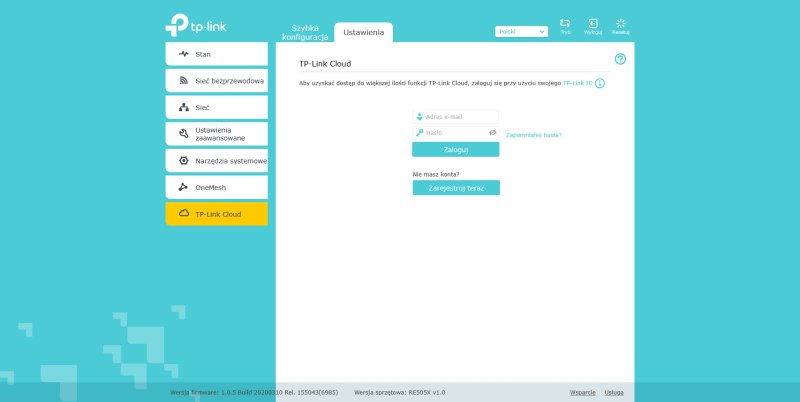800x402 pixels.
Task: Click the Hasło password field
Action: 456,133
